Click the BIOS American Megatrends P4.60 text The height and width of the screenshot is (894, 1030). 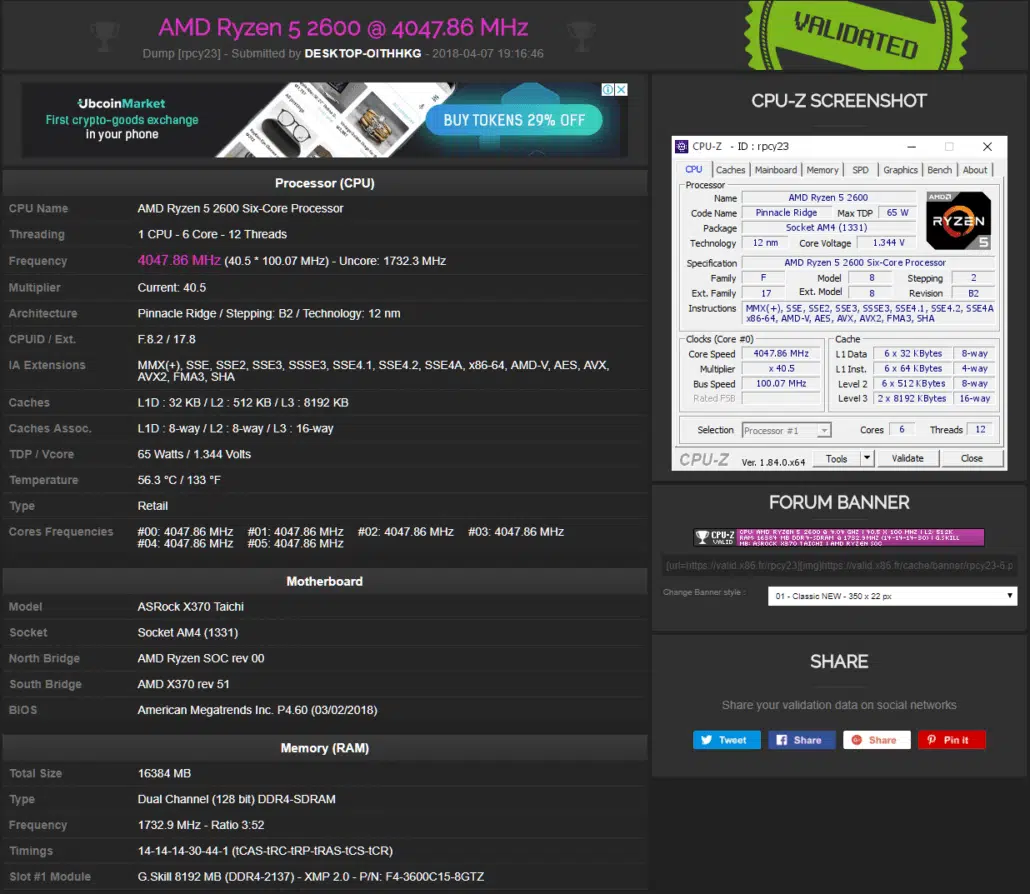coord(257,710)
